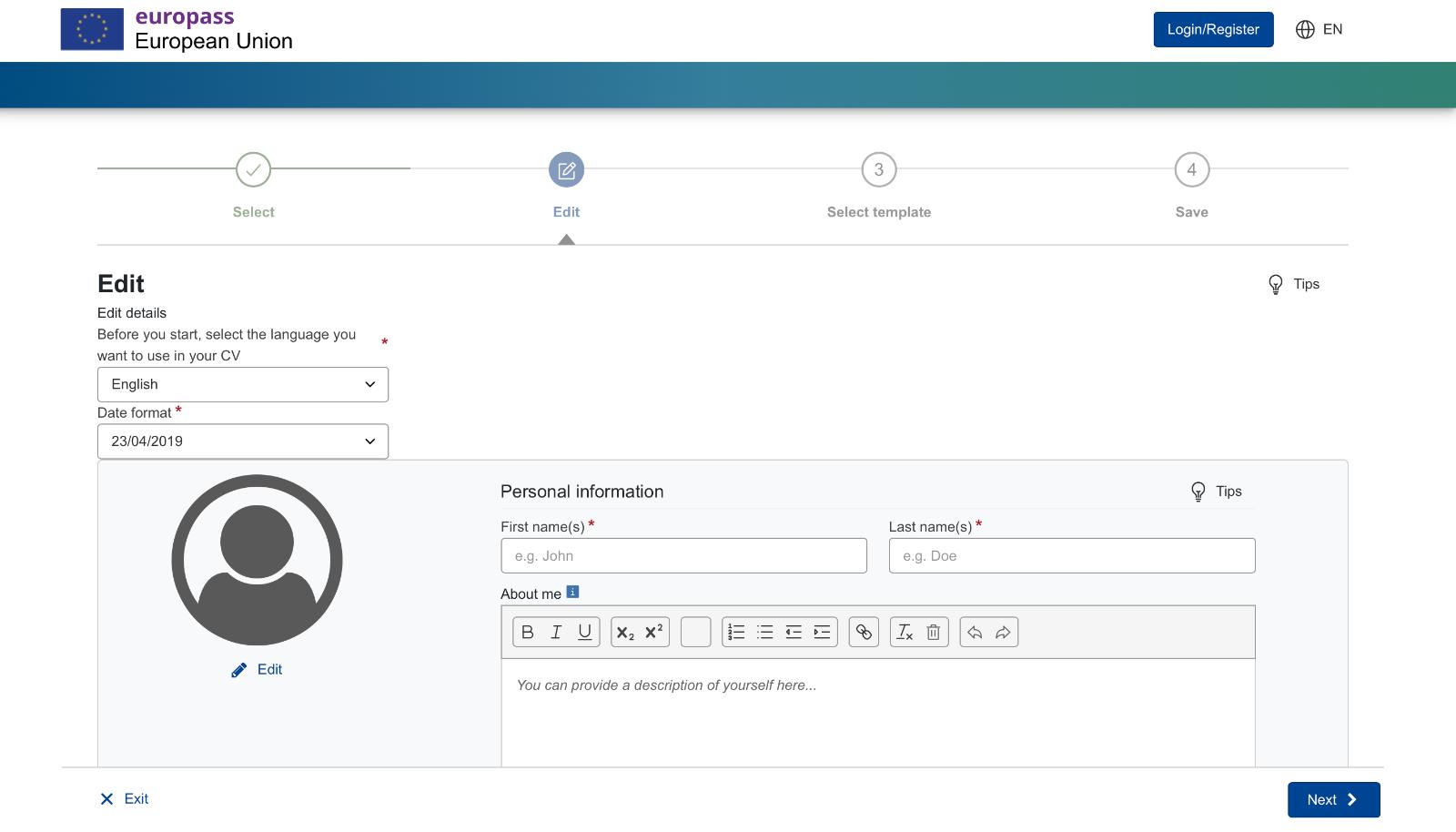Toggle italic formatting in editor toolbar
This screenshot has width=1456, height=832.
pos(556,632)
